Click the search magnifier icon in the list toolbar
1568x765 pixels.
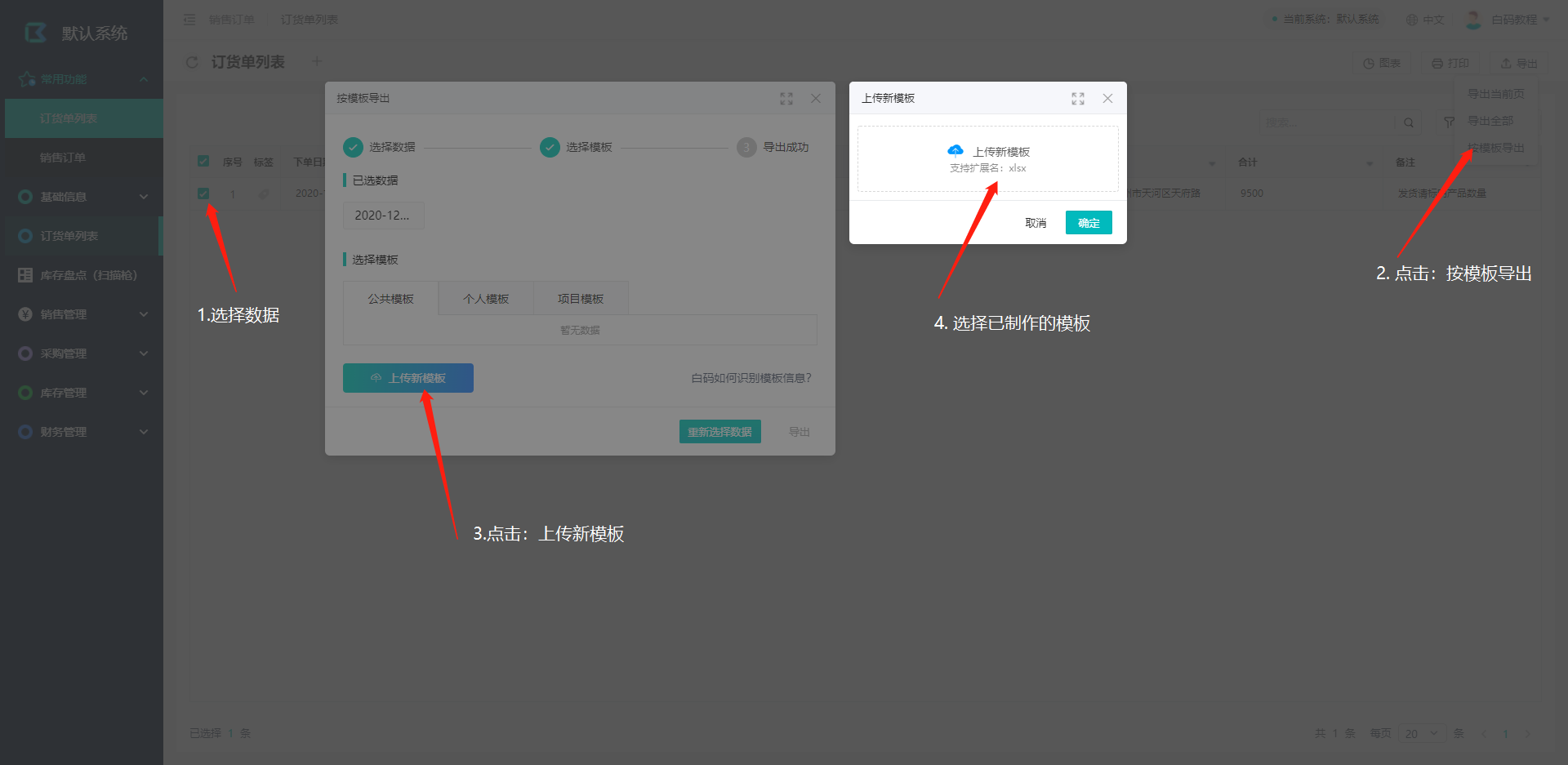pos(1409,122)
